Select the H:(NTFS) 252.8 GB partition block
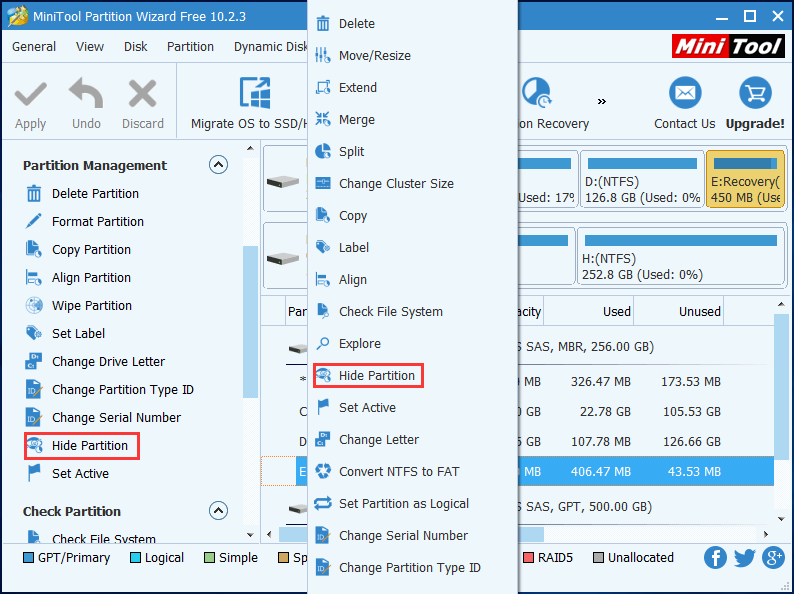This screenshot has height=594, width=794. [x=681, y=257]
